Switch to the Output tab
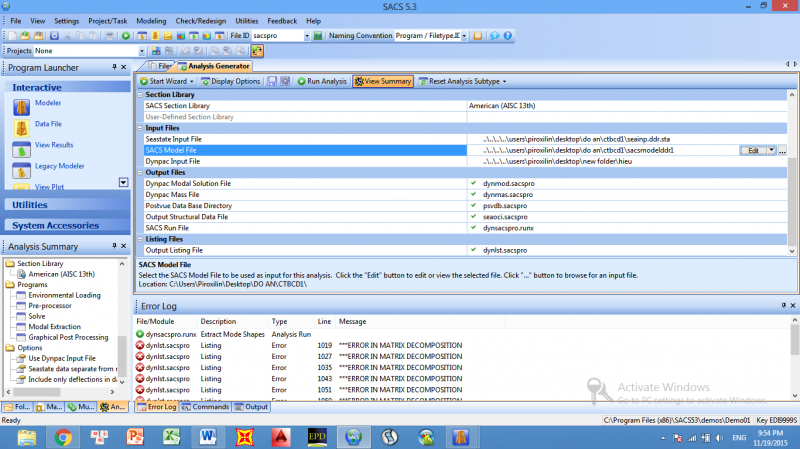Image resolution: width=800 pixels, height=449 pixels. 251,407
